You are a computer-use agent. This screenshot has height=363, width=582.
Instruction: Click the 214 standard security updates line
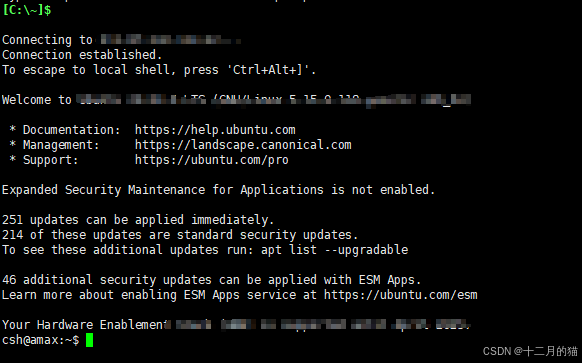point(180,235)
